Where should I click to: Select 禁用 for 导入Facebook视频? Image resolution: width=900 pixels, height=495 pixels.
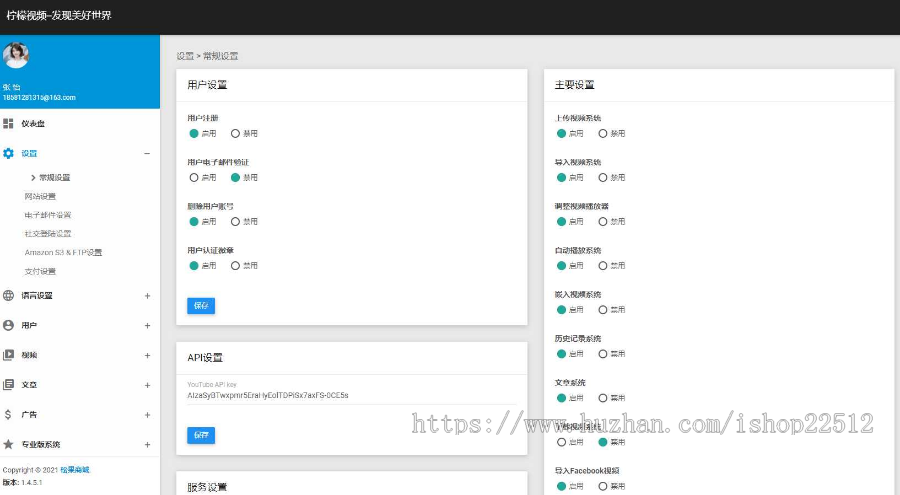[603, 486]
